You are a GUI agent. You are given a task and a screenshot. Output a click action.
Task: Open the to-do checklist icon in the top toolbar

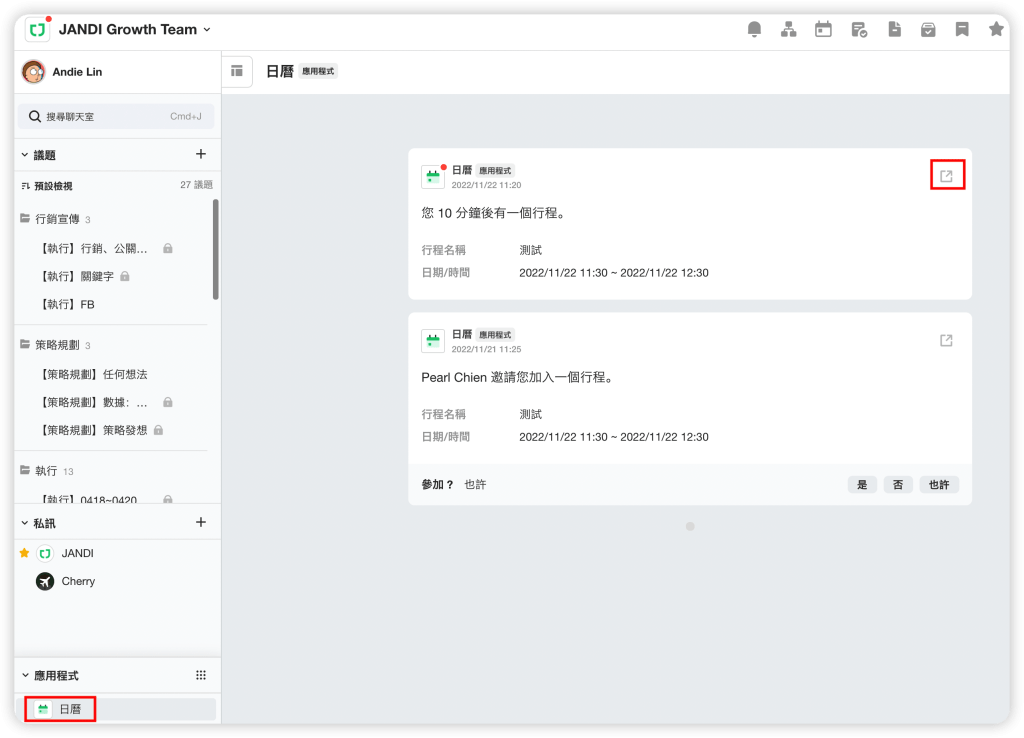(x=859, y=29)
